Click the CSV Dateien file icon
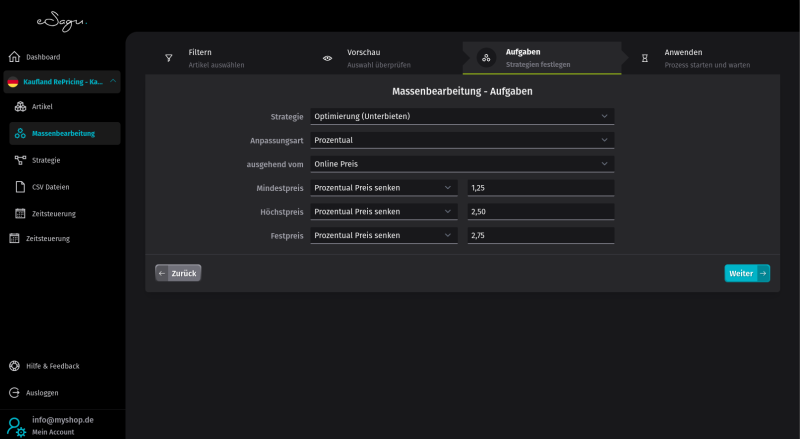Image resolution: width=800 pixels, height=439 pixels. [x=20, y=187]
